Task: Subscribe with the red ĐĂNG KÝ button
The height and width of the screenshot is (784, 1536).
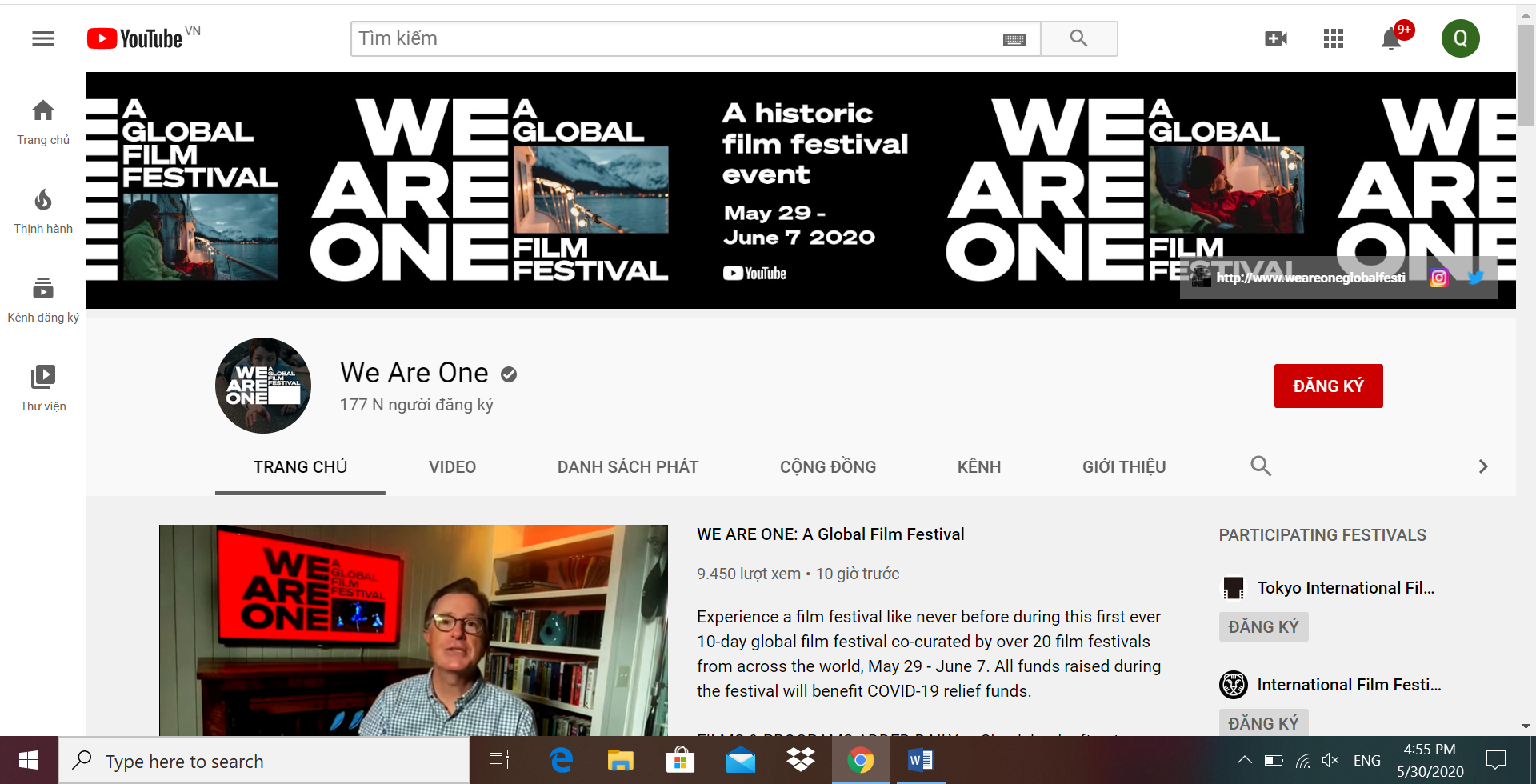Action: pos(1328,386)
